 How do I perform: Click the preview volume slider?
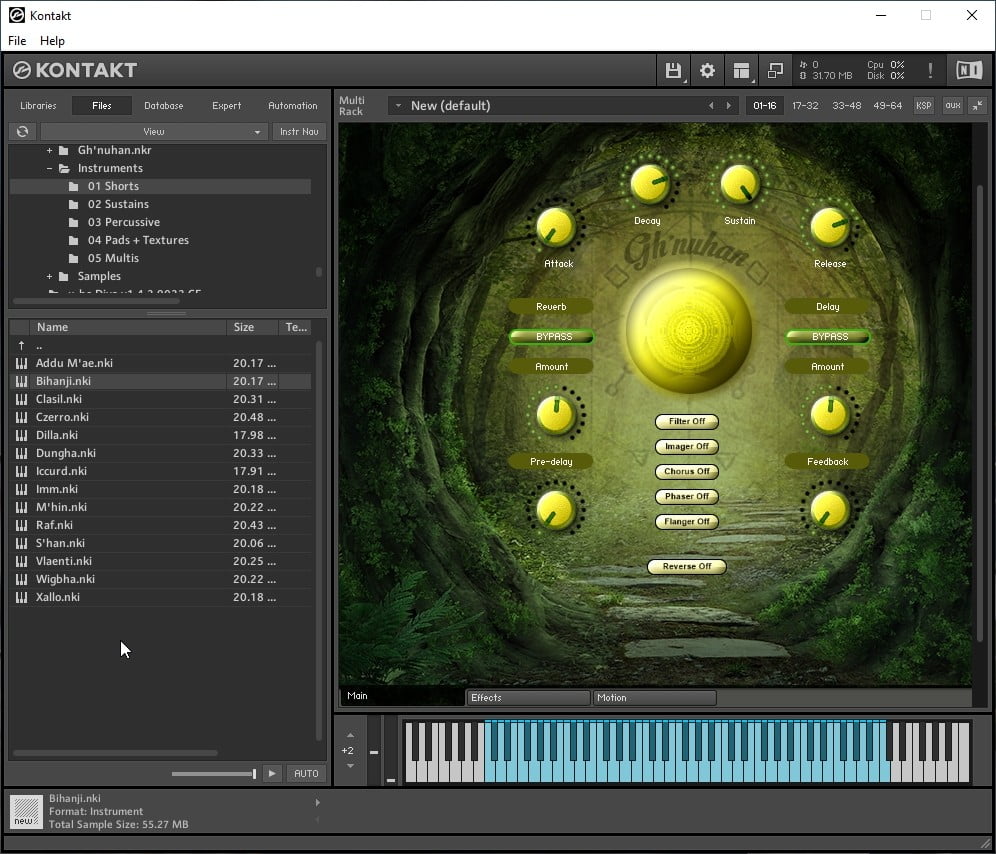(x=214, y=773)
